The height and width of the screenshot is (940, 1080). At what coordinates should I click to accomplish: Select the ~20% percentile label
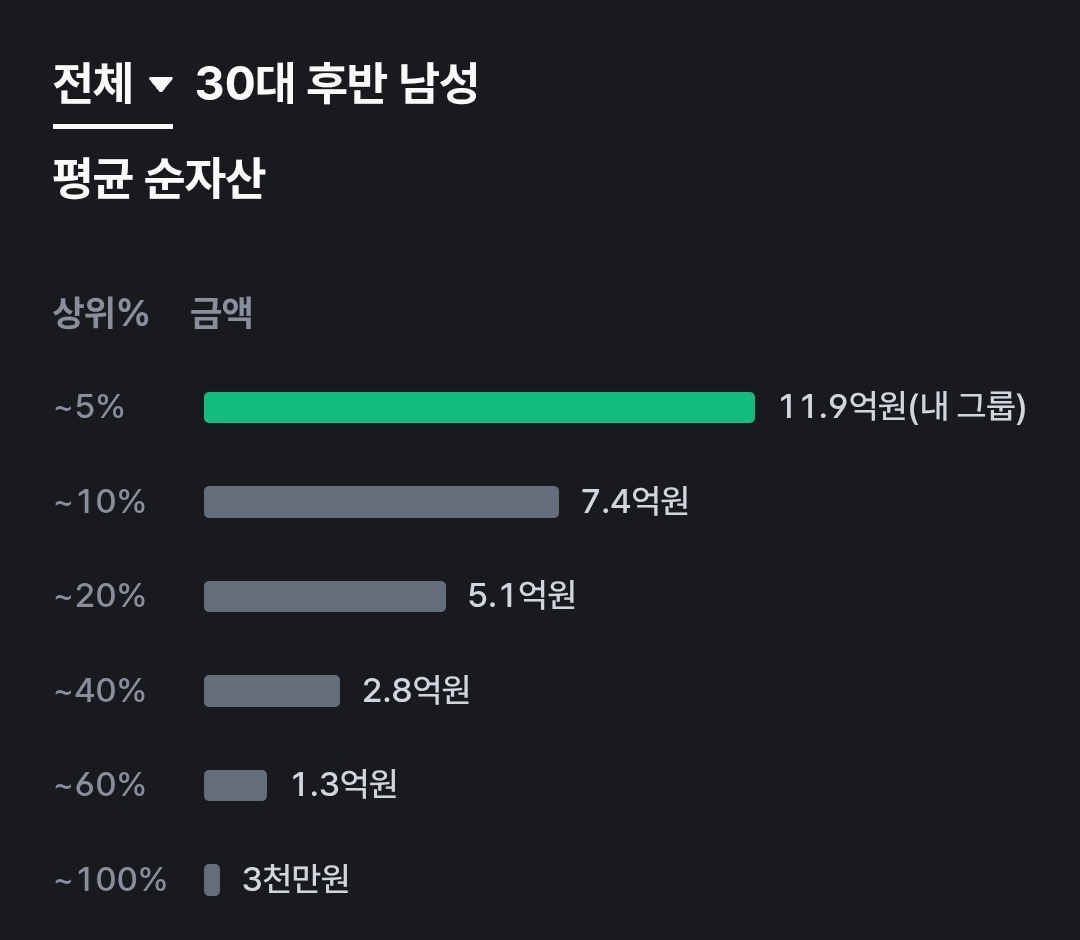[x=99, y=596]
